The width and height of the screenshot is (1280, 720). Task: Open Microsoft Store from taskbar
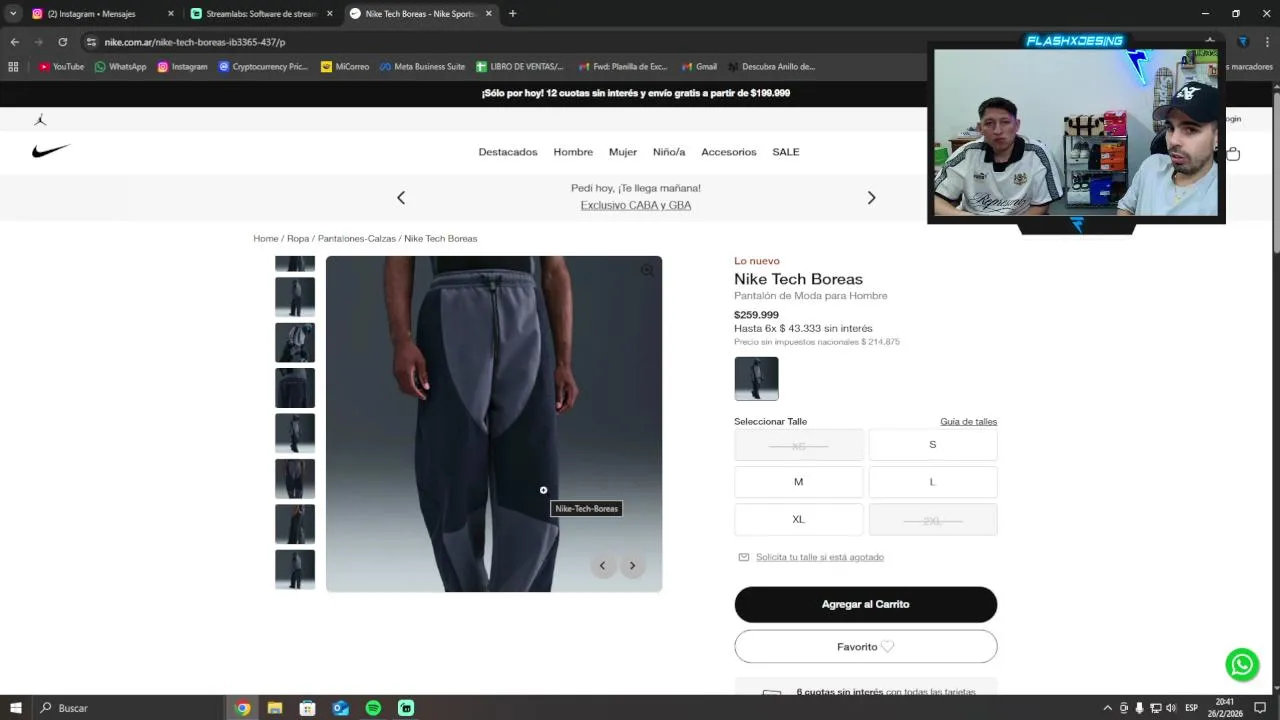(307, 708)
